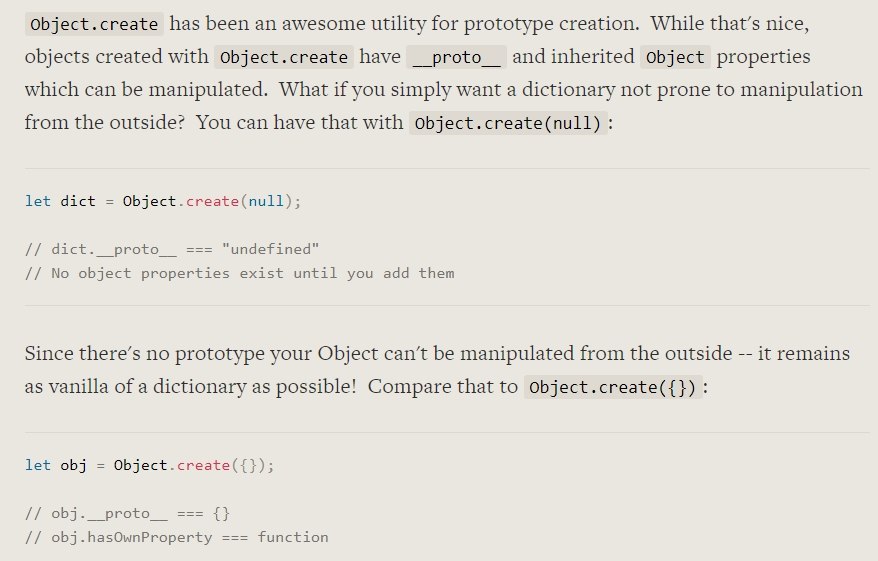Screen dimensions: 878x561
Task: Click the null keyword in the first code block
Action: tap(265, 201)
